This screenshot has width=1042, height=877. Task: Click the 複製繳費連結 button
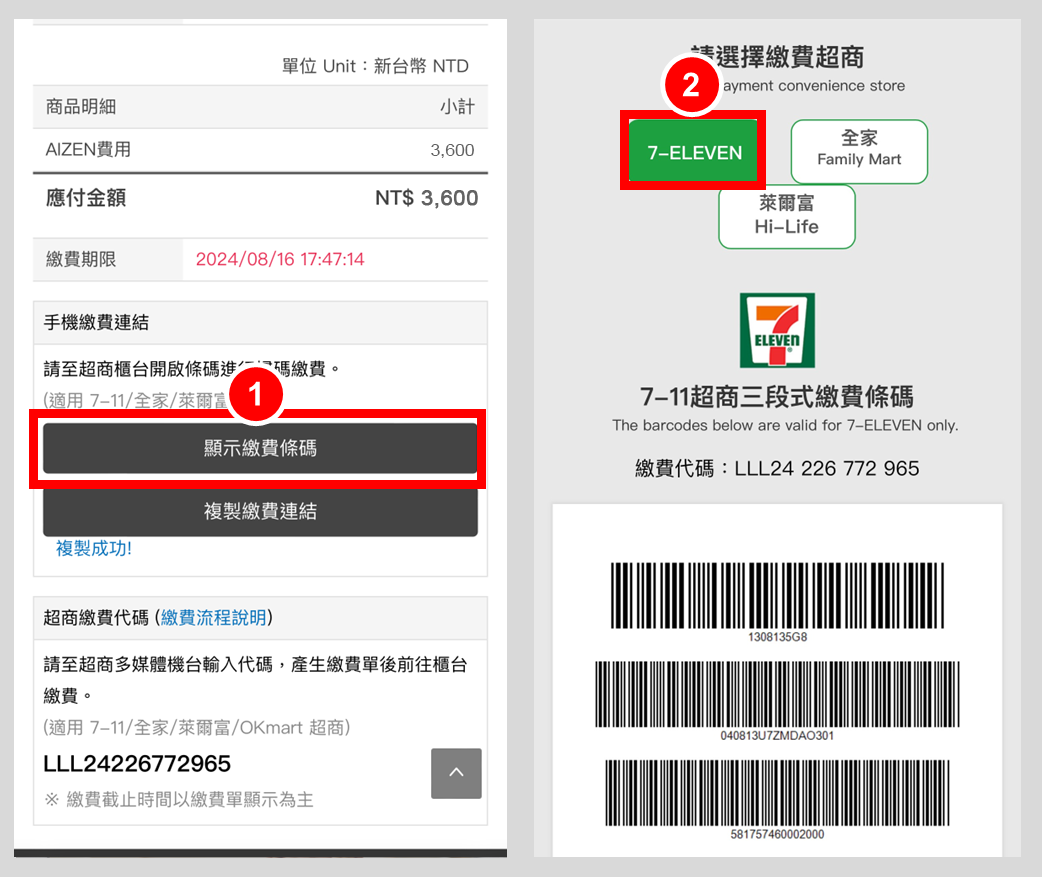tap(260, 511)
